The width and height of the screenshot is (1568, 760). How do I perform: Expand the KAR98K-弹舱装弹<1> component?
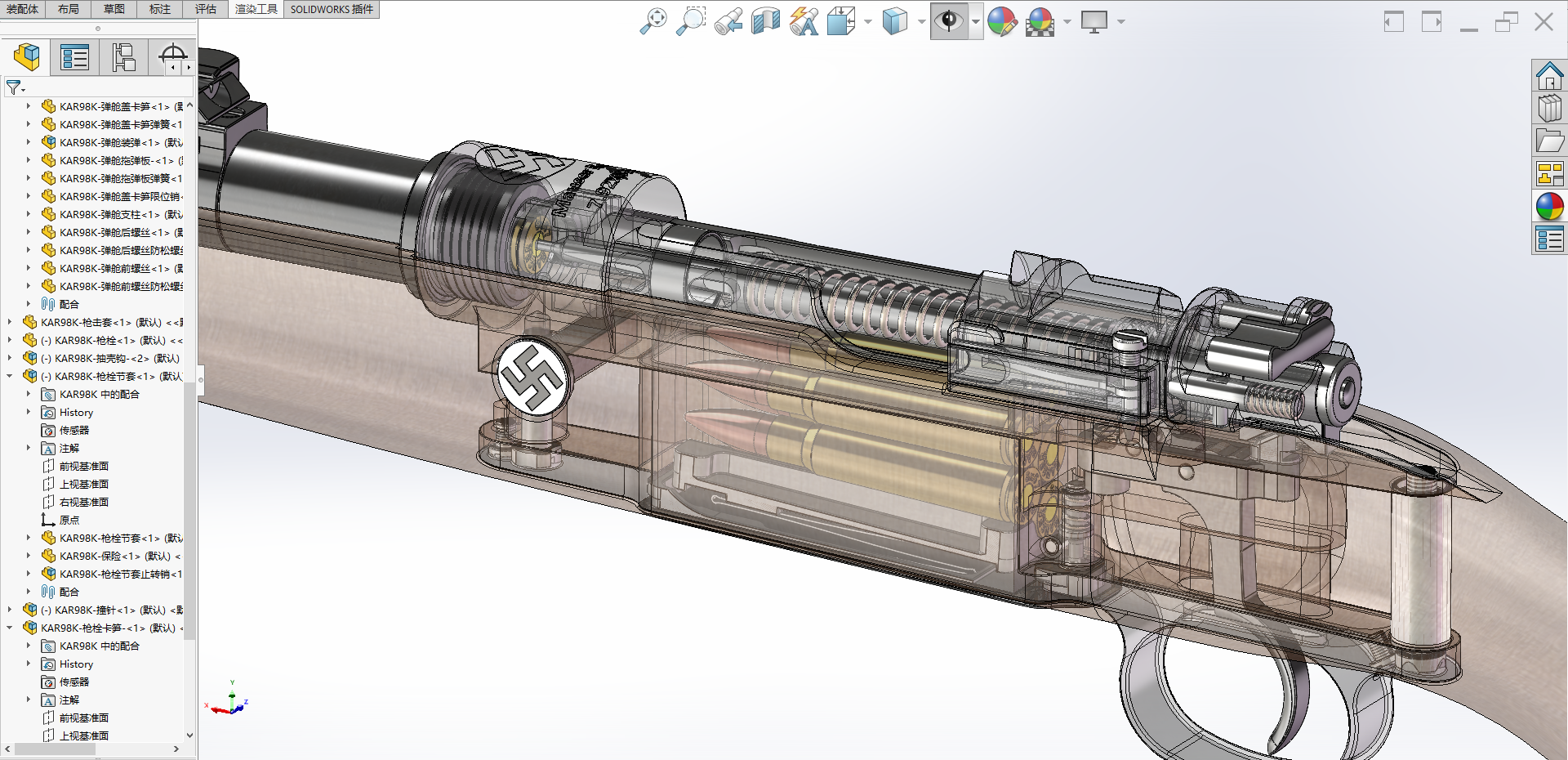[x=29, y=142]
